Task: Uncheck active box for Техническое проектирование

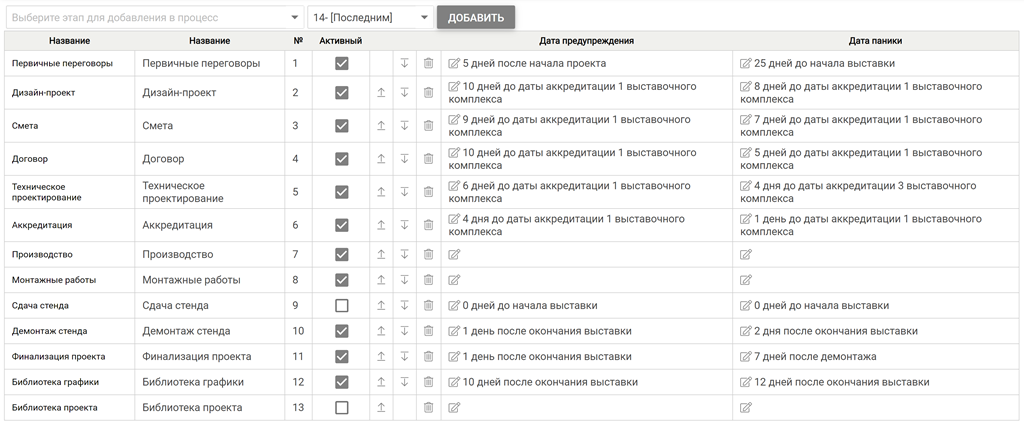Action: 342,192
